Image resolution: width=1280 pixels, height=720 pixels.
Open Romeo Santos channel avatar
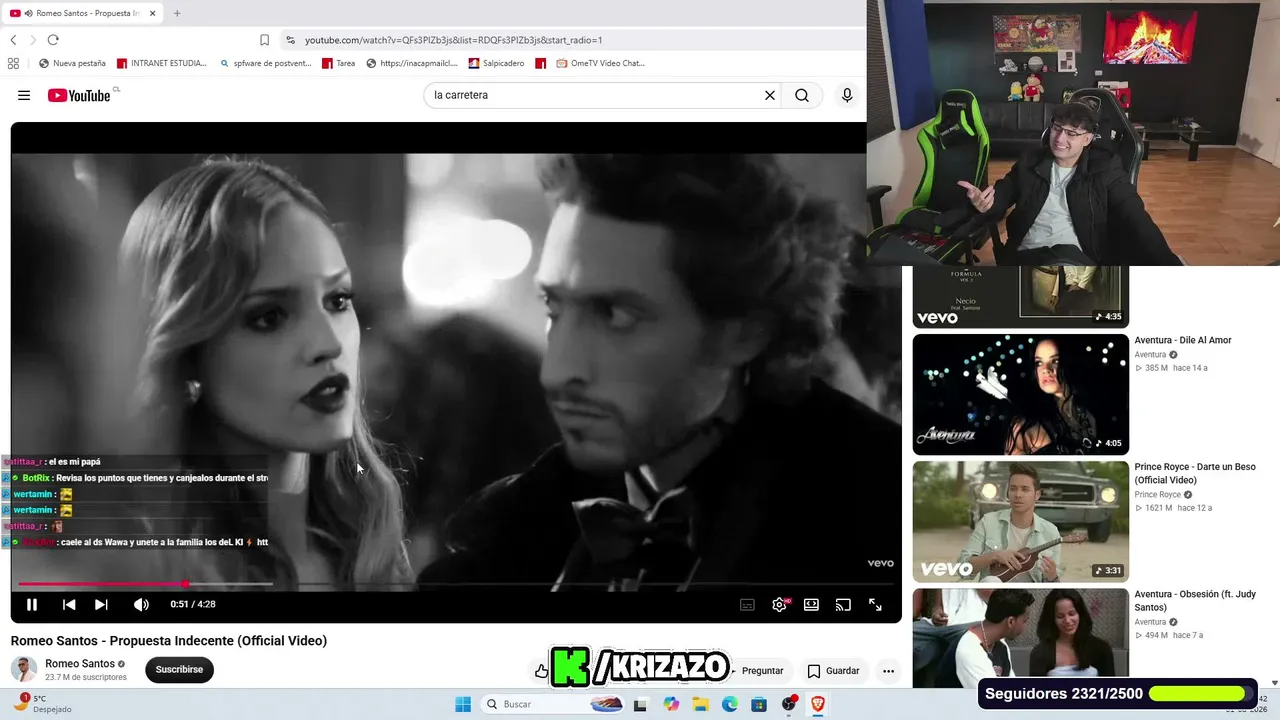[24, 670]
